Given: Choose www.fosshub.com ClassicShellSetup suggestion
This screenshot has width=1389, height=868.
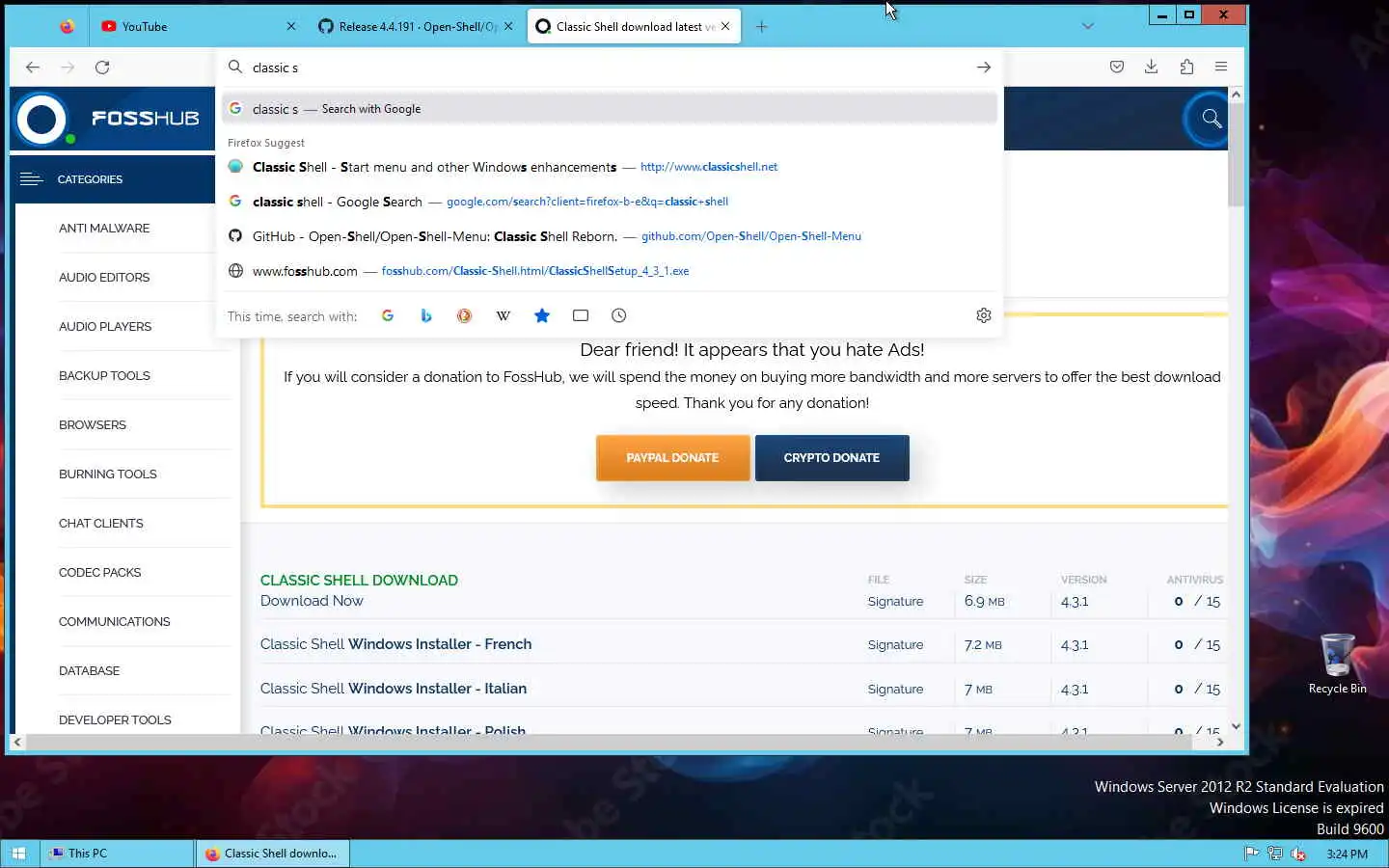Looking at the screenshot, I should tap(610, 271).
